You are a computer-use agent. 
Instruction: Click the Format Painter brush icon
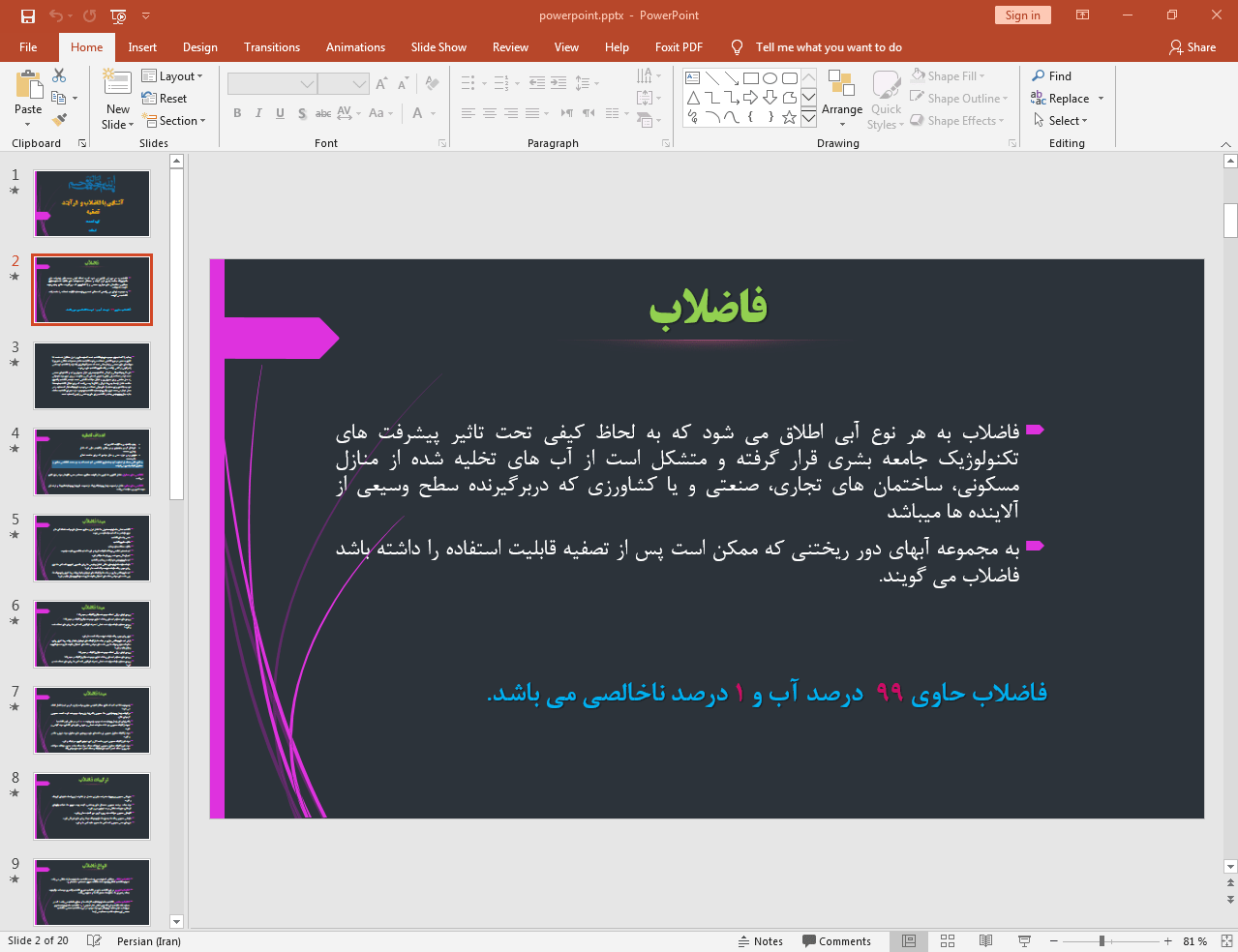tap(59, 120)
